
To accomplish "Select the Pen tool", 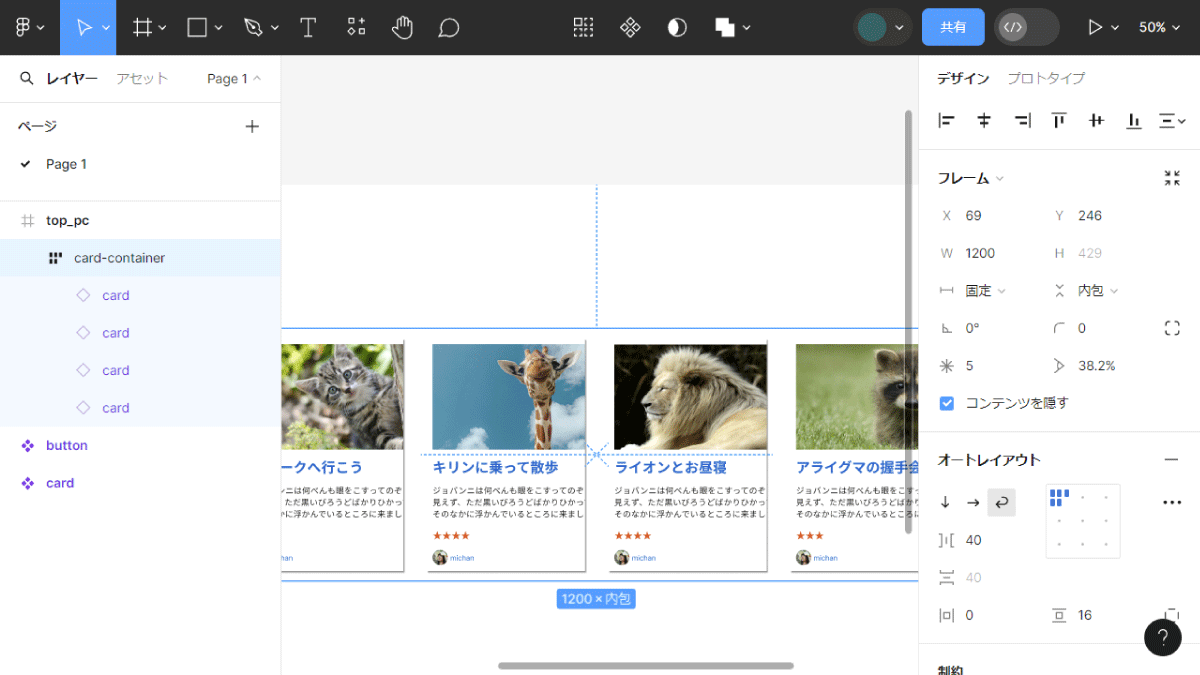I will point(253,27).
